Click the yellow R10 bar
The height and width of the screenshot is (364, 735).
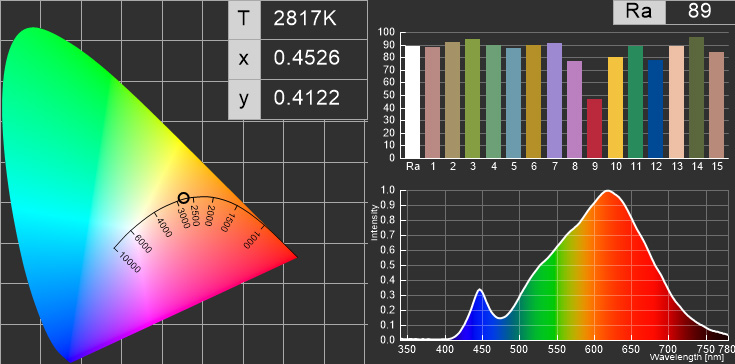615,107
